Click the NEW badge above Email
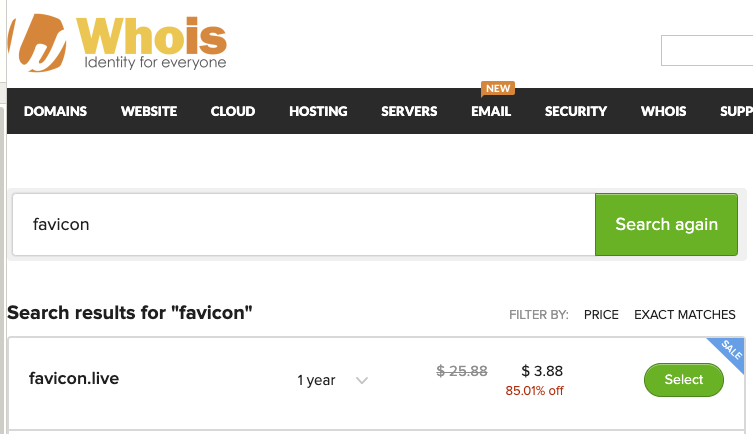Viewport: 753px width, 434px height. pyautogui.click(x=496, y=88)
